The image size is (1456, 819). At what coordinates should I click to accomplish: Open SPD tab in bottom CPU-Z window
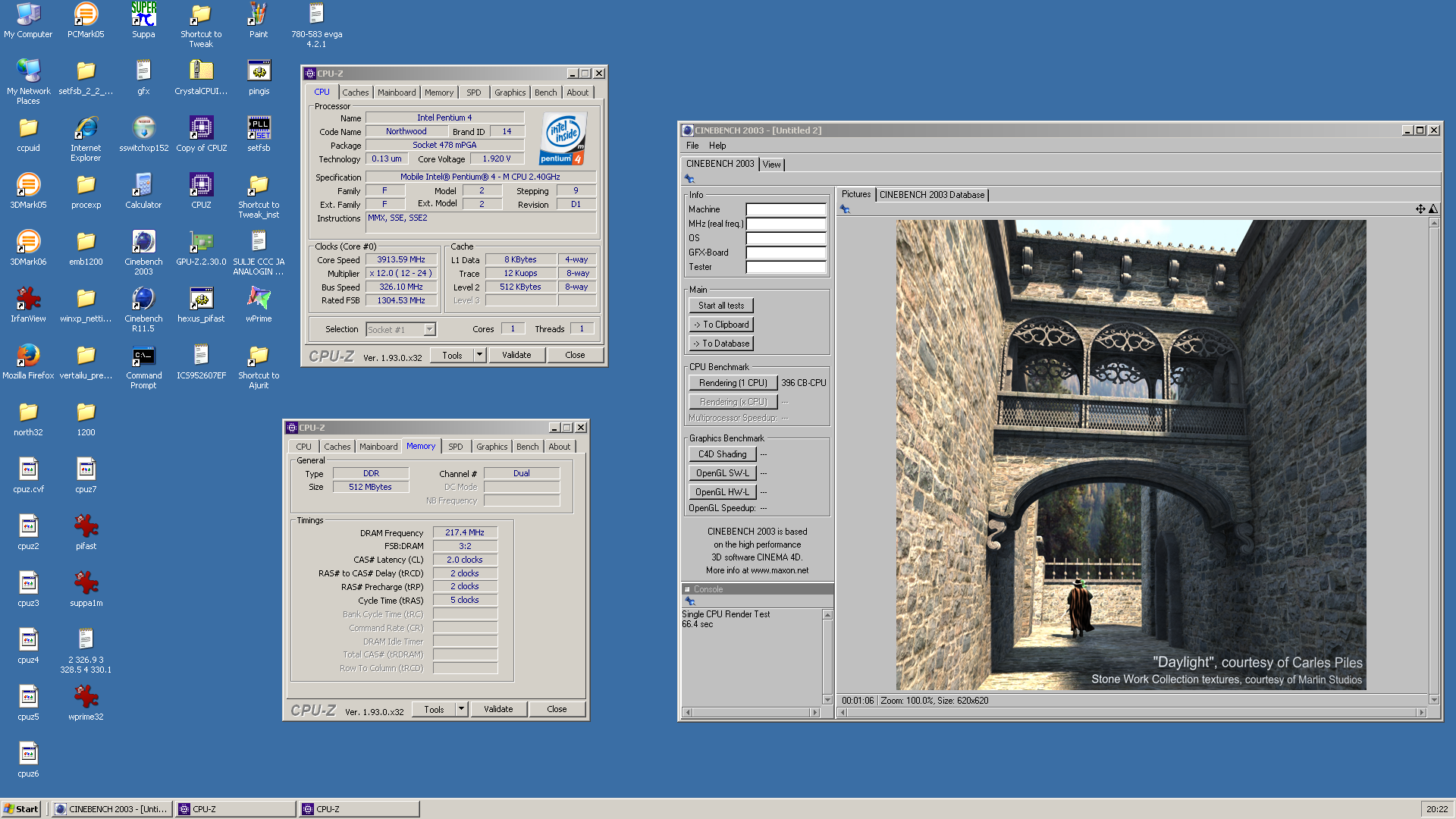tap(455, 447)
